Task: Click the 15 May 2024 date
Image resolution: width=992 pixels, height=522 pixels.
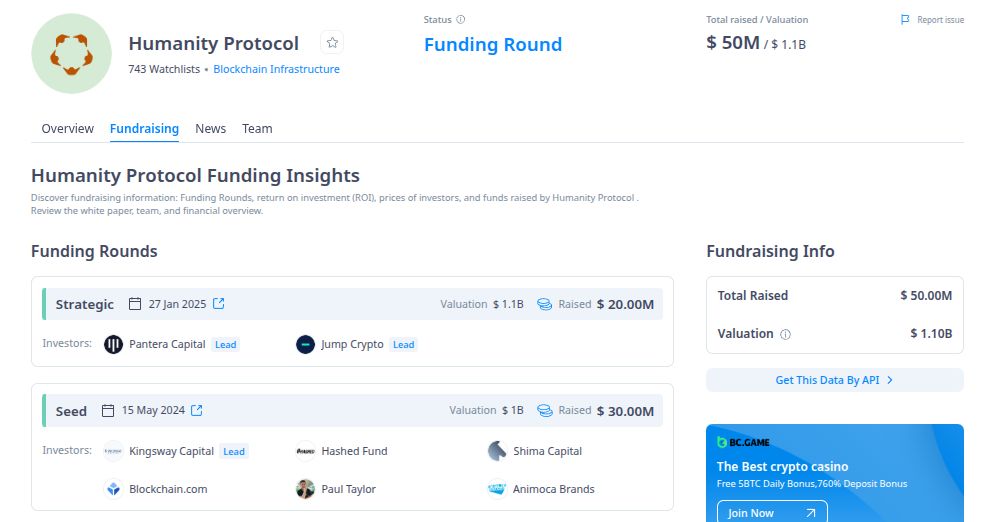Action: point(153,411)
